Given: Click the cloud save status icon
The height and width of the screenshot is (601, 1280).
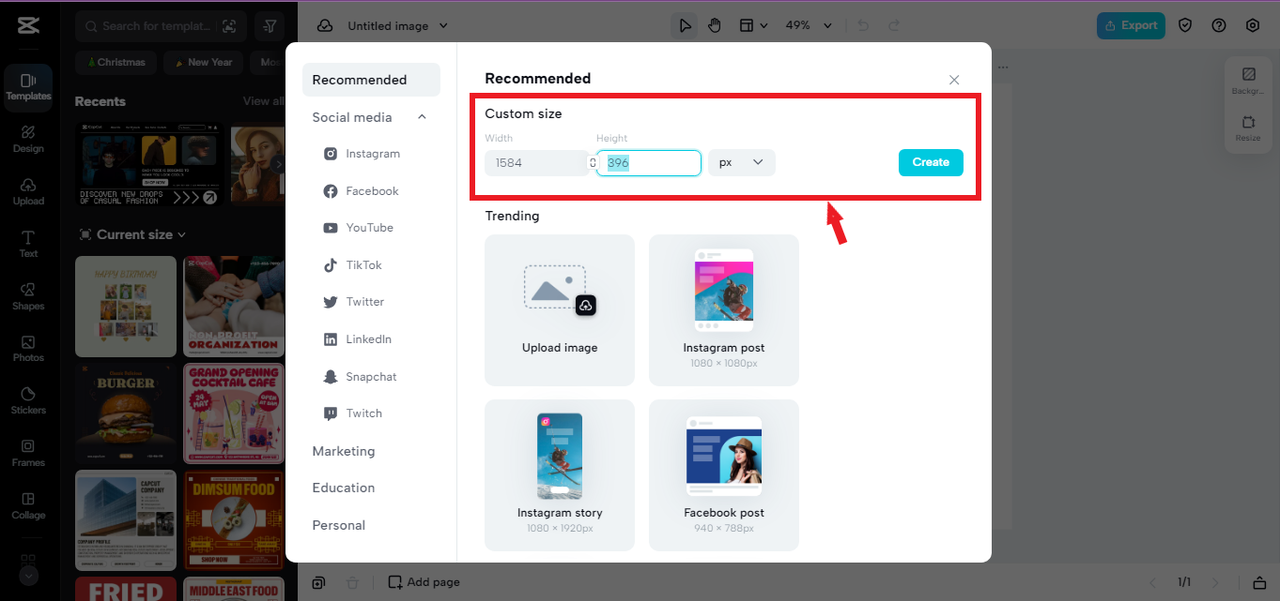Looking at the screenshot, I should [324, 26].
